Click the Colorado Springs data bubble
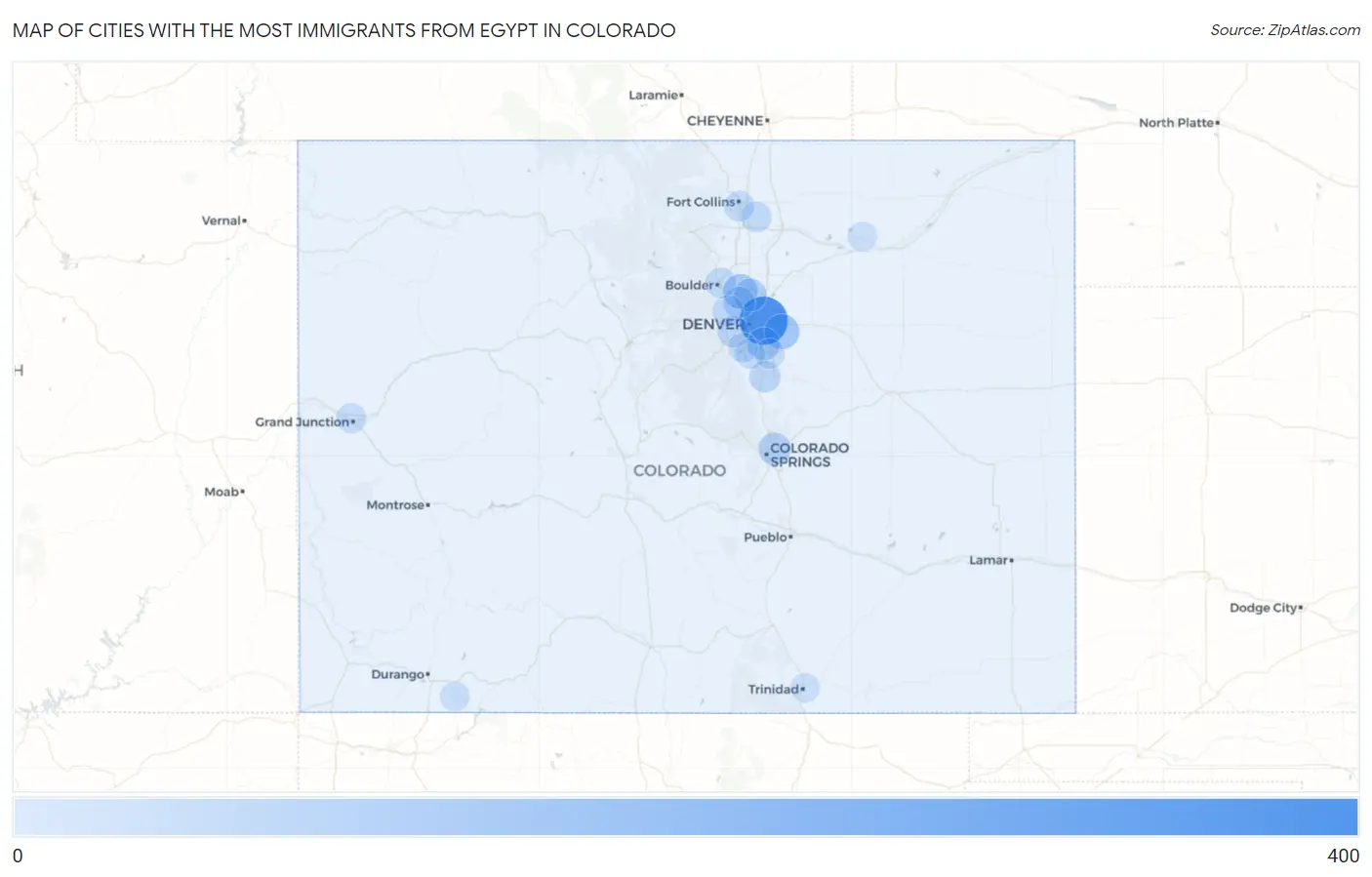The height and width of the screenshot is (877, 1372). 775,449
